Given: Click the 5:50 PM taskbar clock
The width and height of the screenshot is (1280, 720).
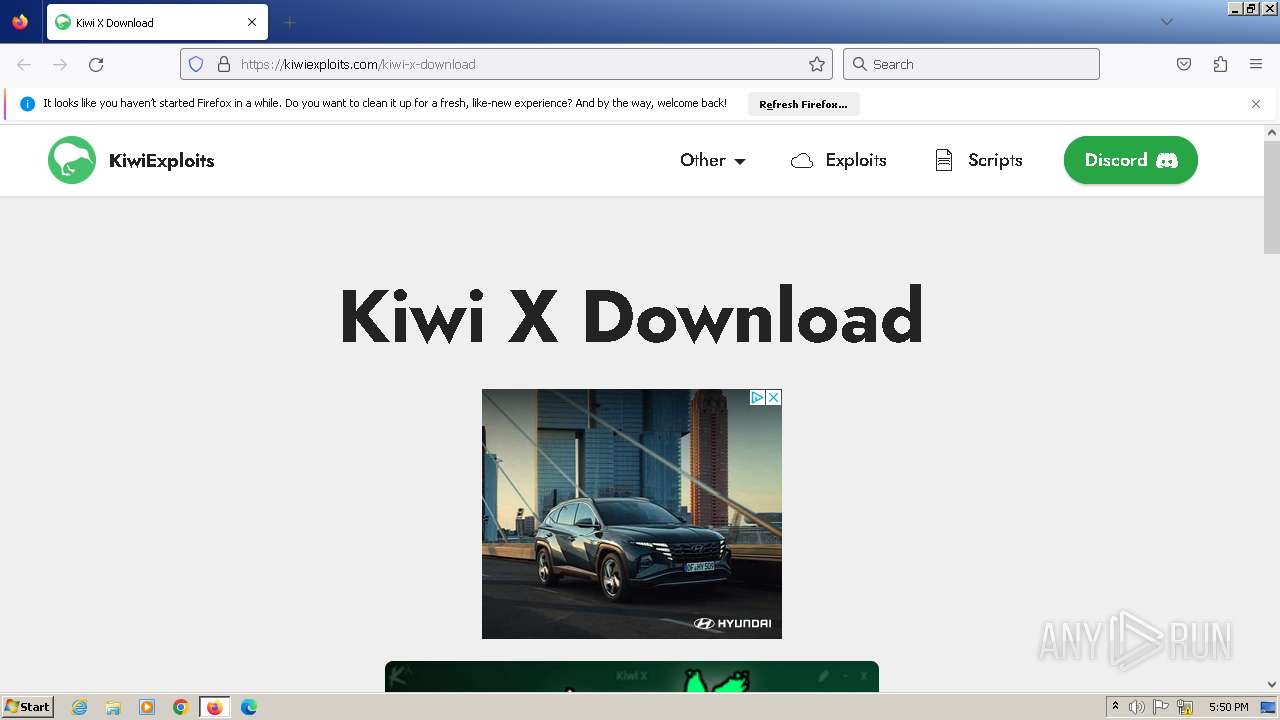Looking at the screenshot, I should tap(1228, 707).
